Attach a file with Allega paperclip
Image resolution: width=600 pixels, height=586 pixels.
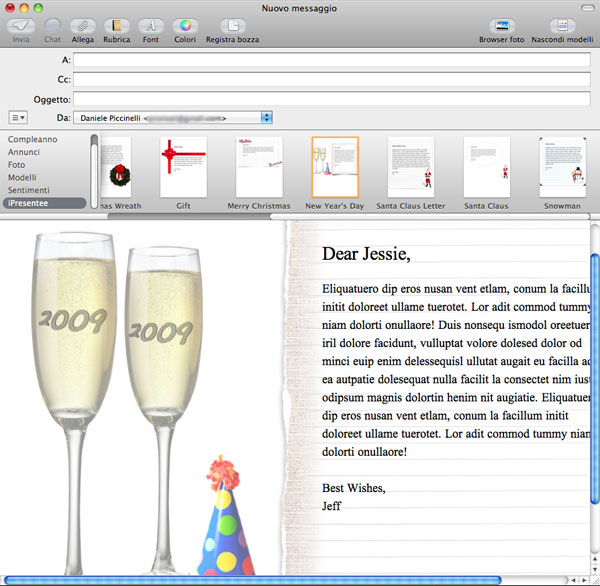(x=83, y=26)
